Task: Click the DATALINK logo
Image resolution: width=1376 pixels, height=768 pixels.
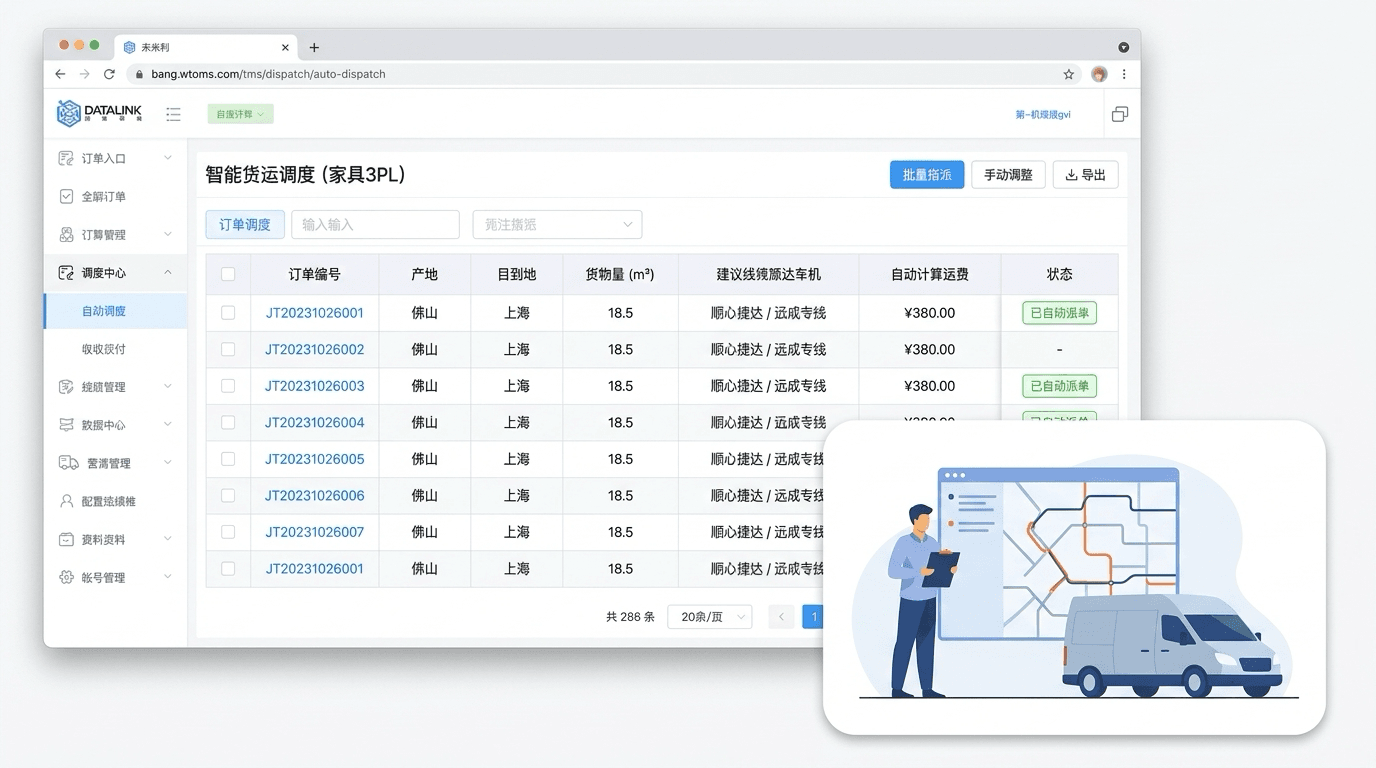Action: [99, 114]
